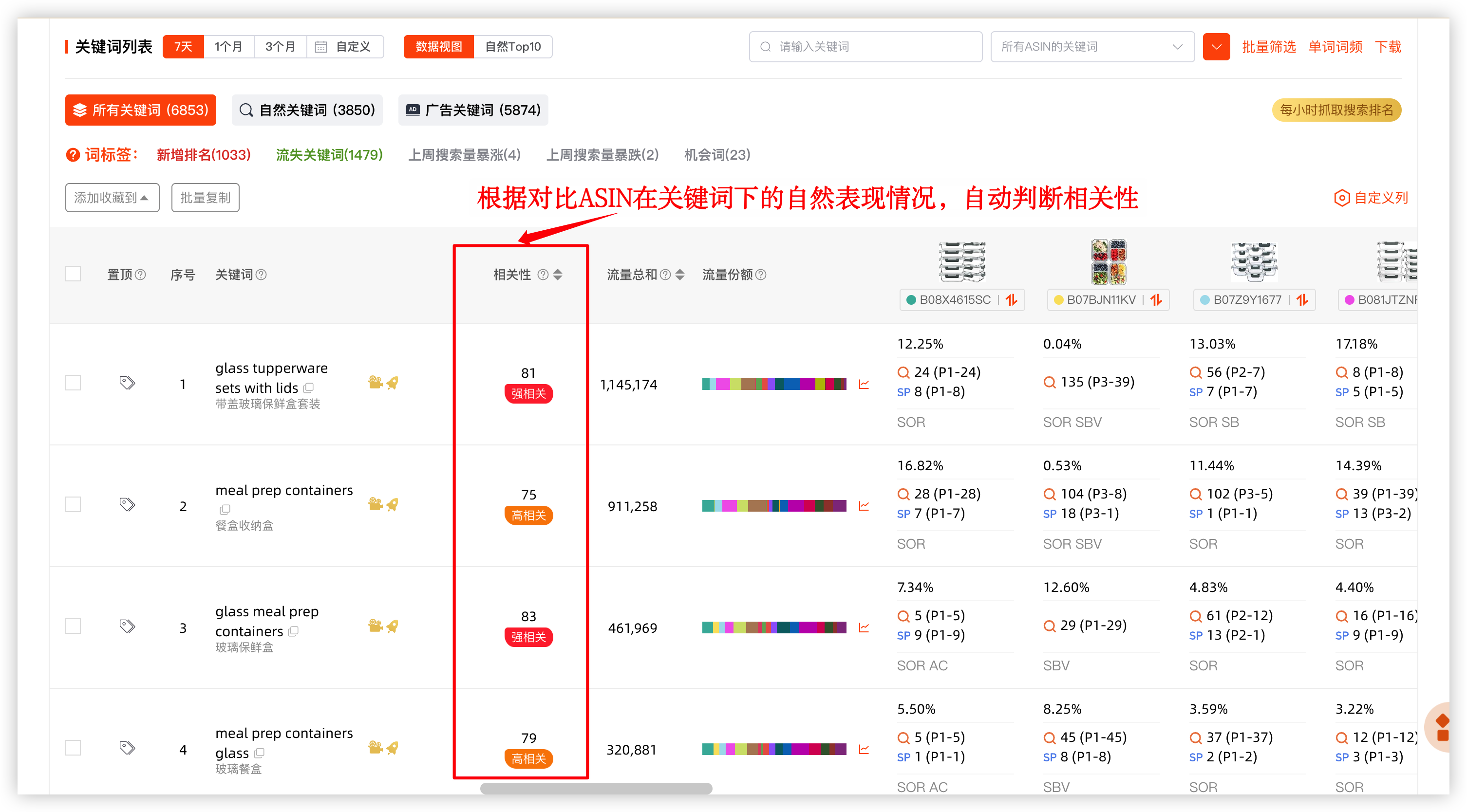Image resolution: width=1467 pixels, height=812 pixels.
Task: Select the 1个月 time period tab
Action: [229, 47]
